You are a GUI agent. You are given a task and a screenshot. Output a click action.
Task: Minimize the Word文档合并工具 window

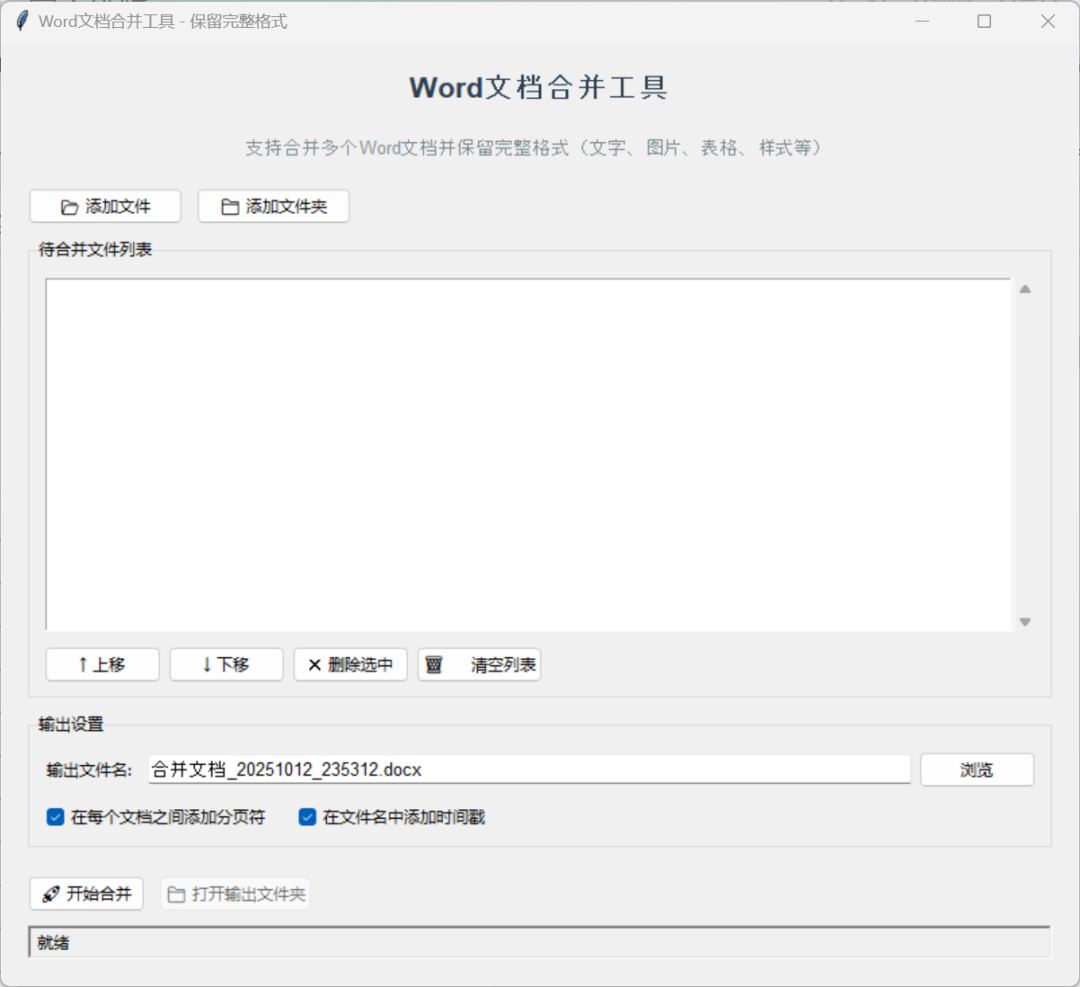[x=922, y=20]
